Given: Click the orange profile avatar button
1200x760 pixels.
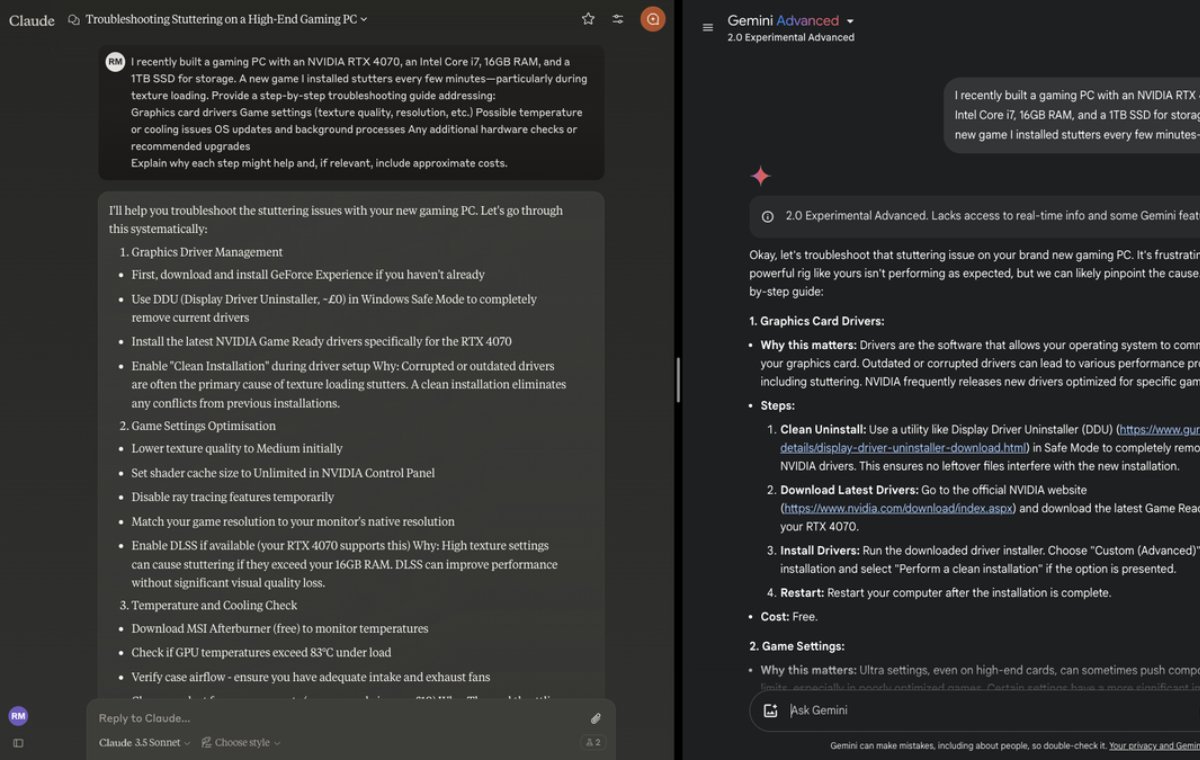Looking at the screenshot, I should tap(652, 19).
